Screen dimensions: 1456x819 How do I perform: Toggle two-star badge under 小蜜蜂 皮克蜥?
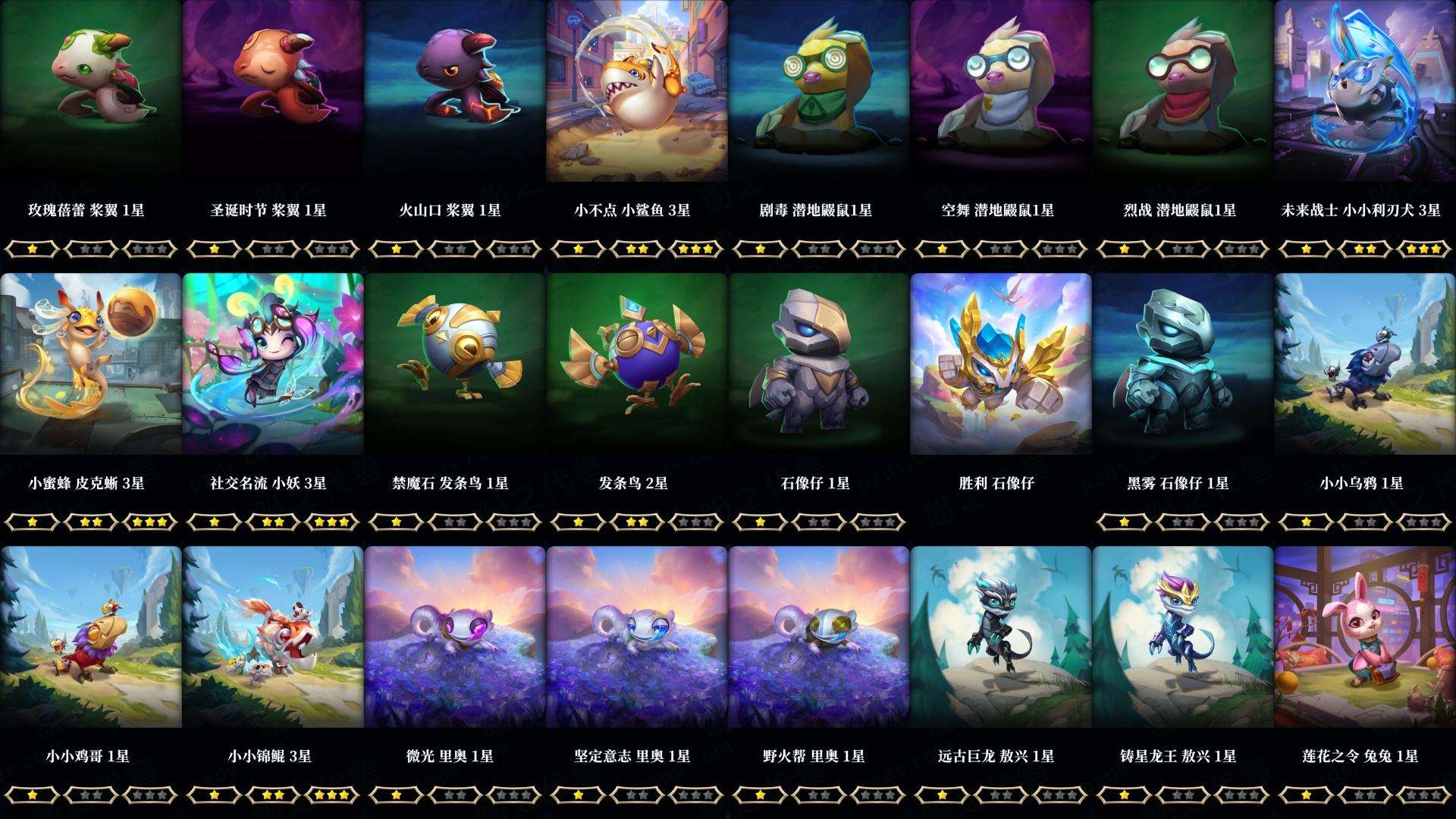pyautogui.click(x=91, y=522)
